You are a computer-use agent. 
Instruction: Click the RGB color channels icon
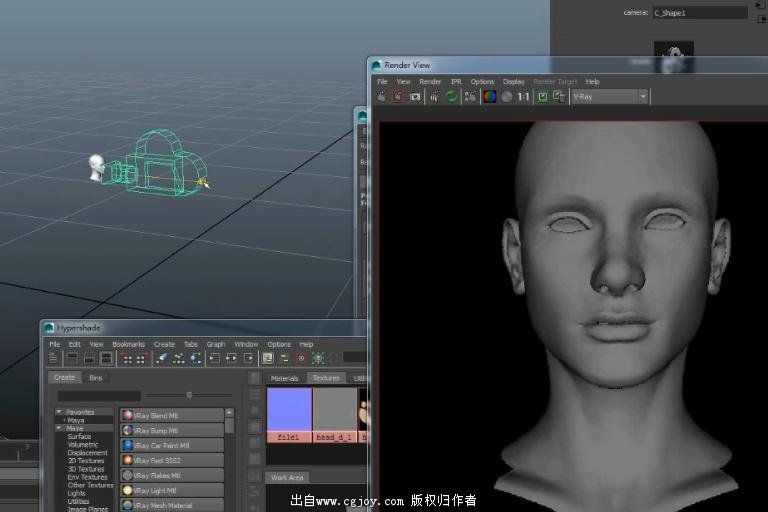click(x=489, y=97)
